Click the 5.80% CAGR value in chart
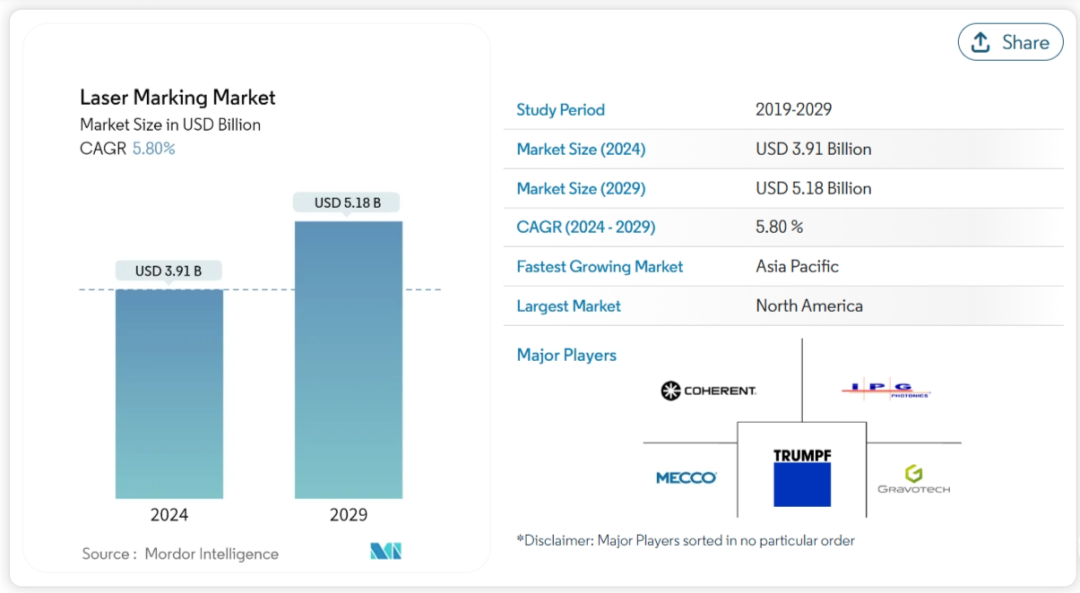Screen dimensions: 1080x593 click(154, 149)
